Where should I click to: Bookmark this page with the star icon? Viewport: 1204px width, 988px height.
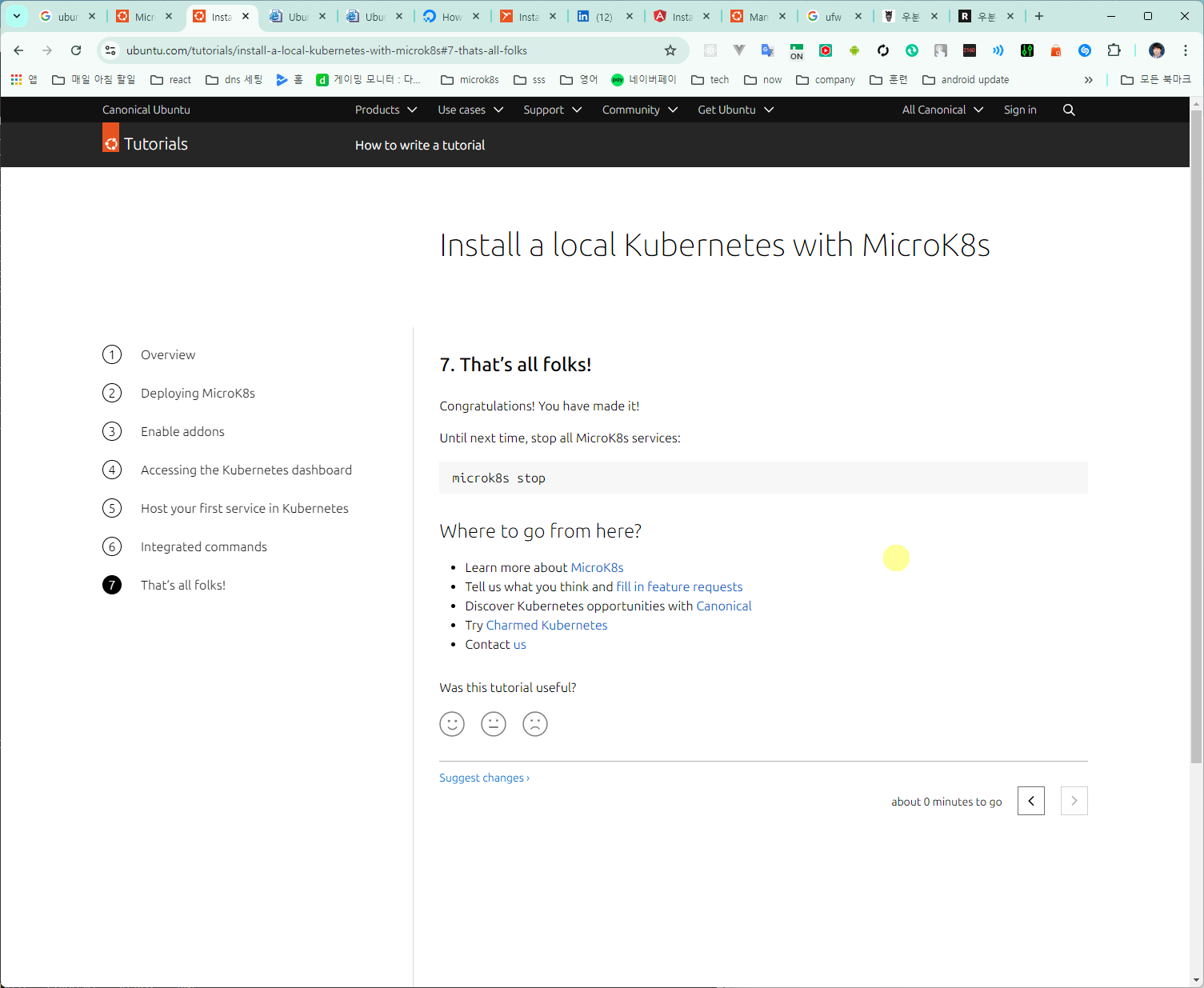click(x=670, y=50)
